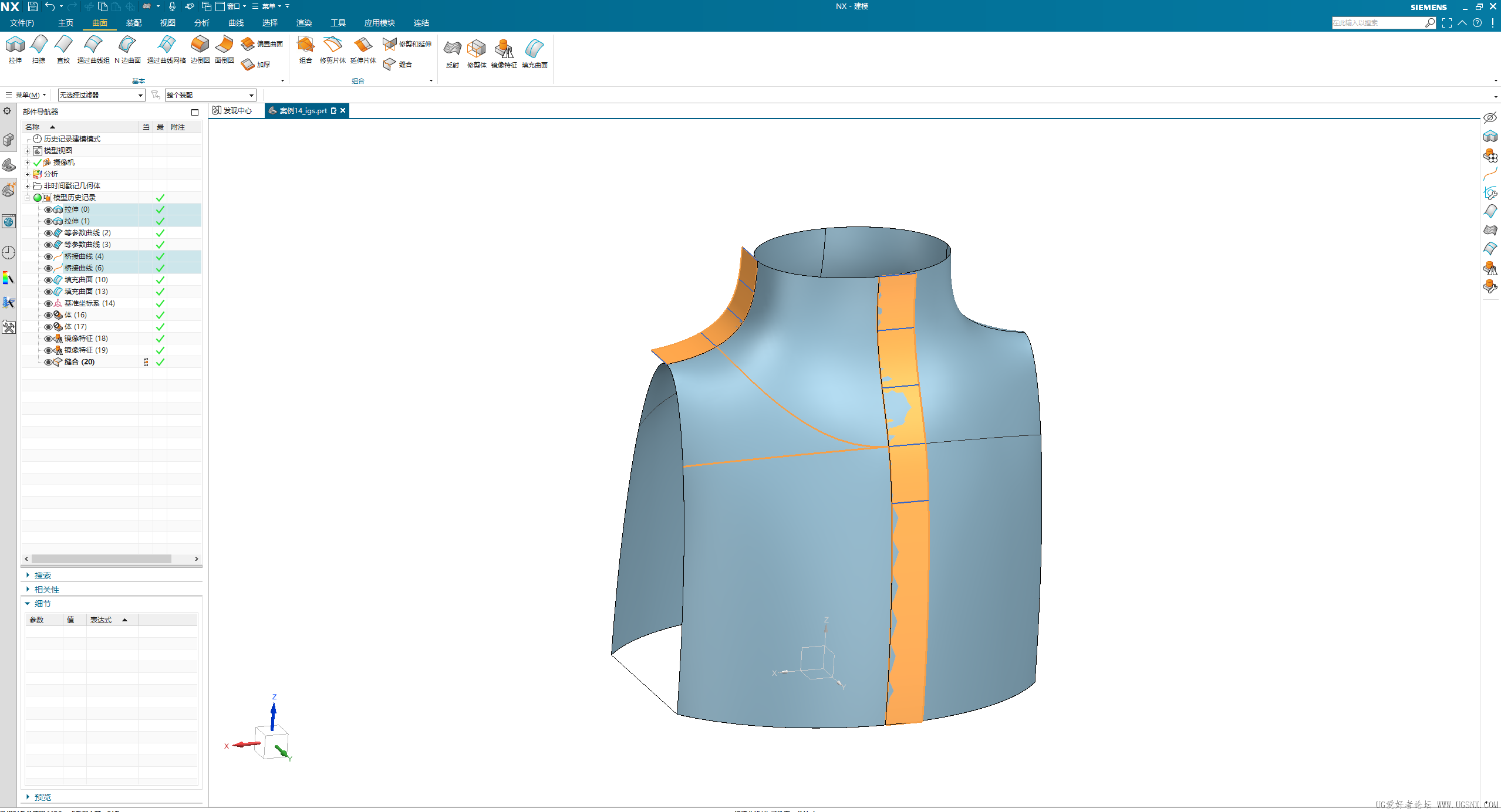
Task: Expand the 模型视图 tree node
Action: (27, 151)
